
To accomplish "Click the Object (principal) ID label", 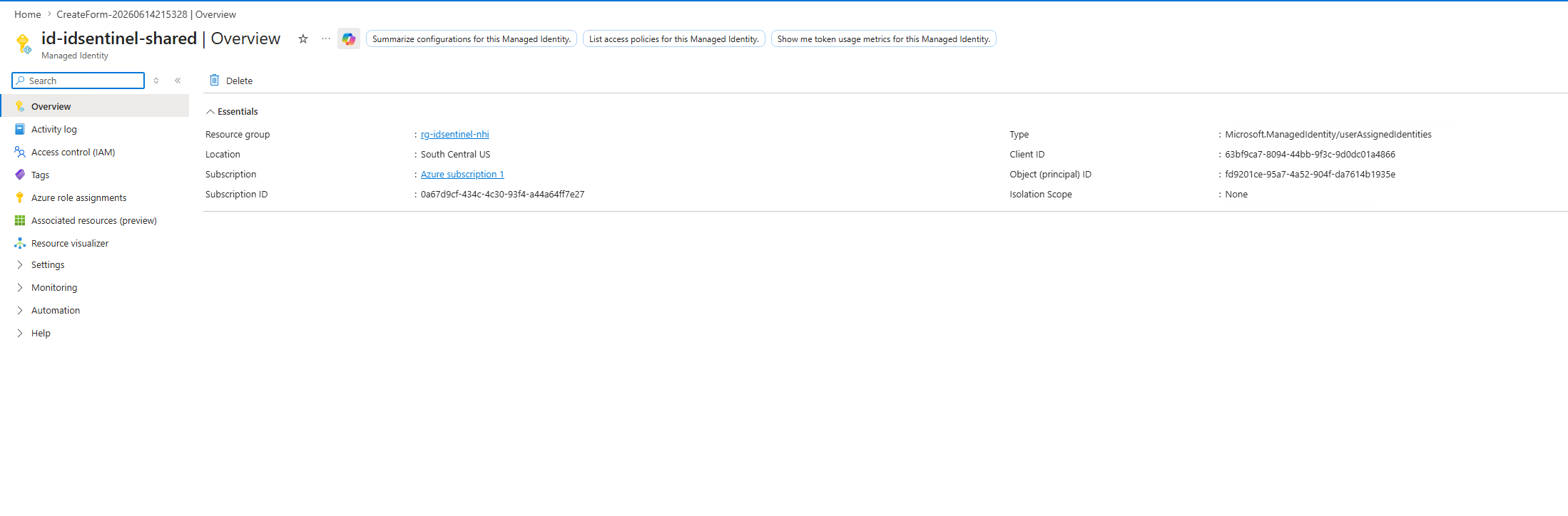I will [1050, 174].
